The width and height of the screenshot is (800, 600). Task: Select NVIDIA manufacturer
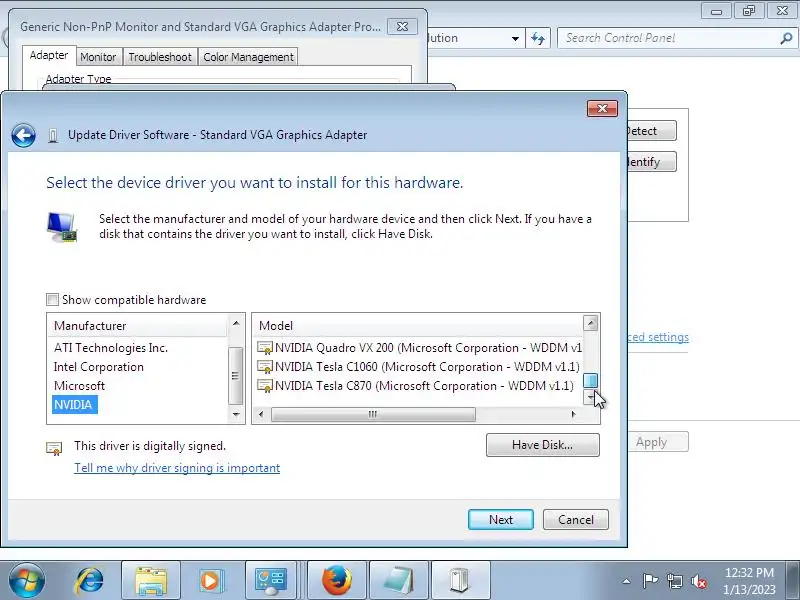pyautogui.click(x=74, y=405)
